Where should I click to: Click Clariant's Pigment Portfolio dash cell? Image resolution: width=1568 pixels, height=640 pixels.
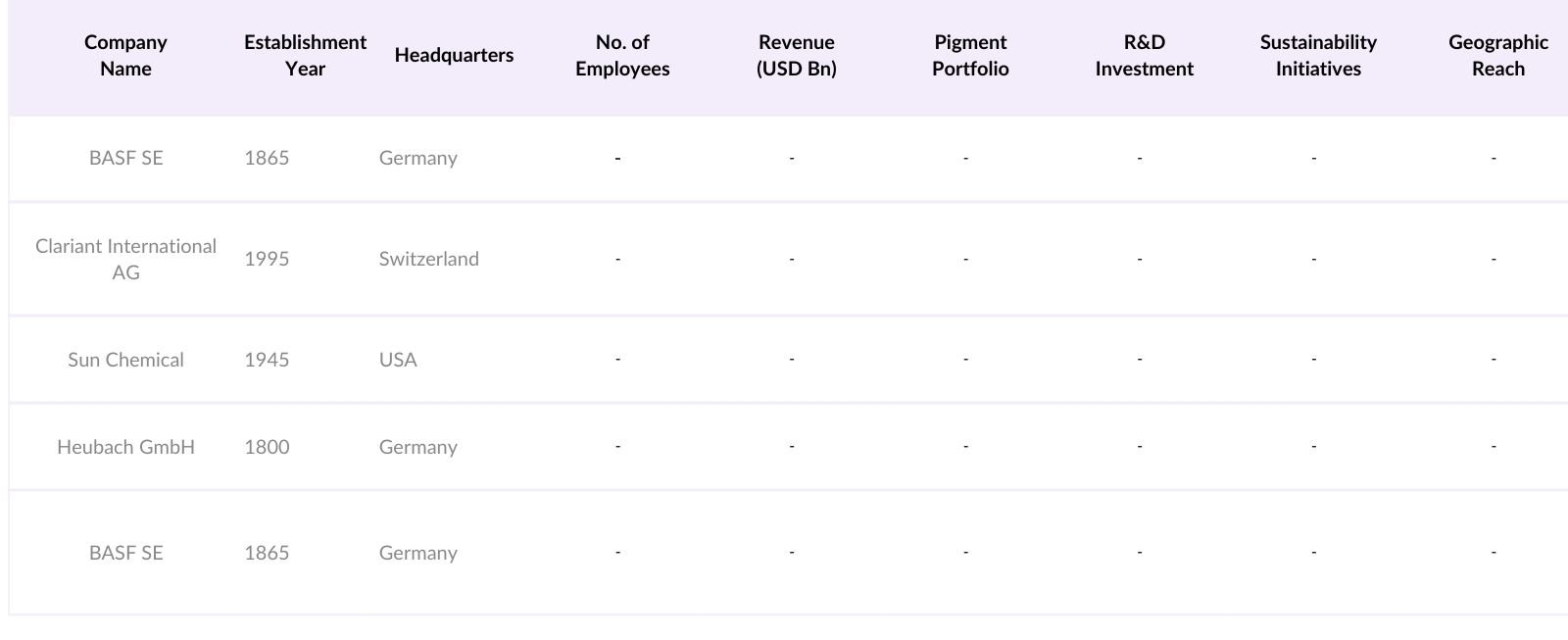(x=965, y=260)
